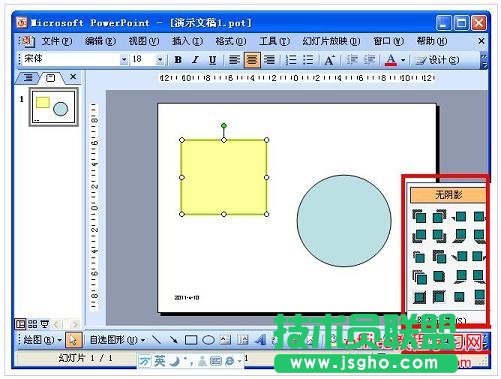Open the IME toolbar options dropdown arrow

tap(239, 361)
